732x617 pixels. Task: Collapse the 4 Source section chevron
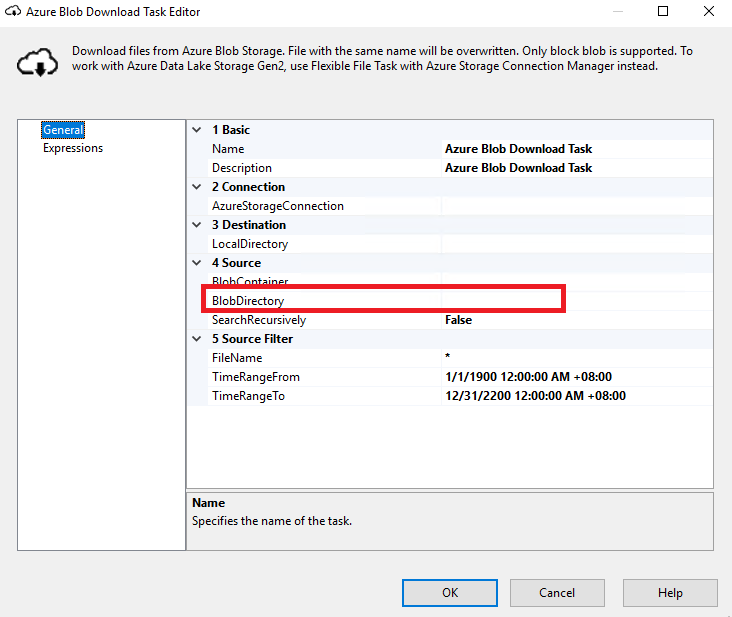(x=197, y=263)
